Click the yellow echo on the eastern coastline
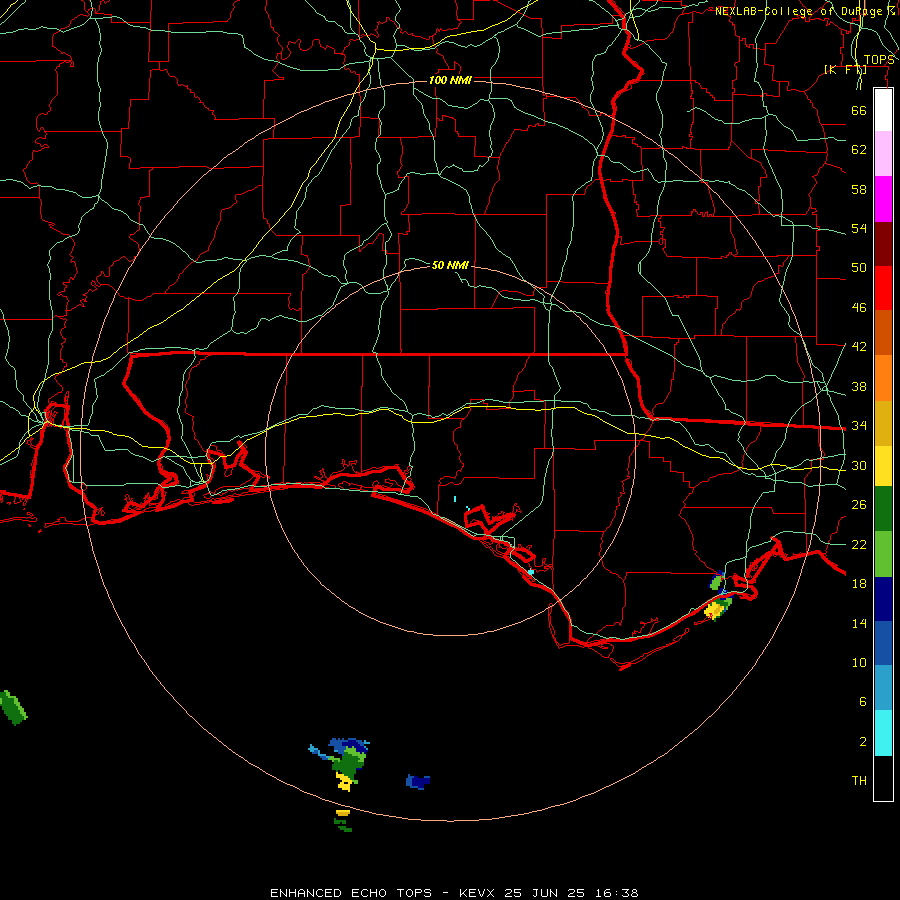This screenshot has width=900, height=900. [713, 611]
